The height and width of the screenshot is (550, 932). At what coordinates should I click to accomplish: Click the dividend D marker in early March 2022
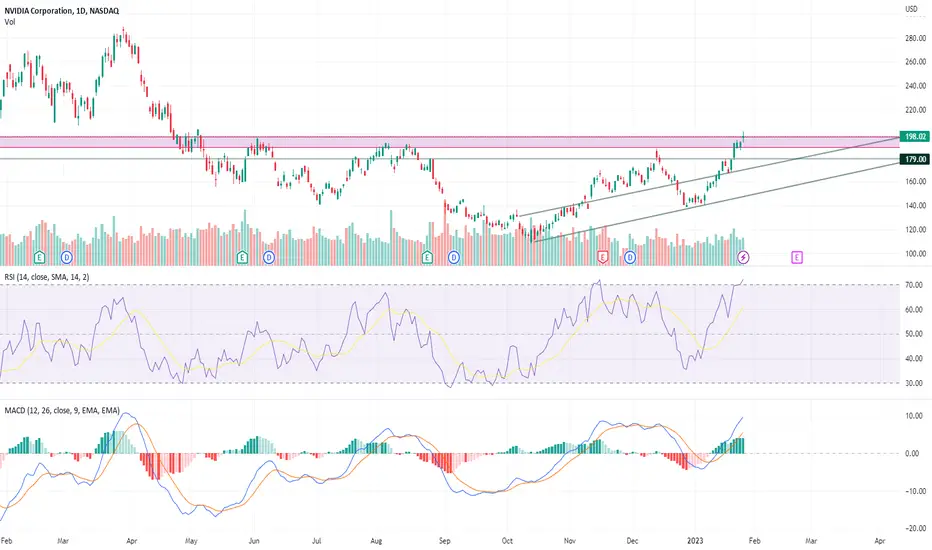tap(67, 257)
